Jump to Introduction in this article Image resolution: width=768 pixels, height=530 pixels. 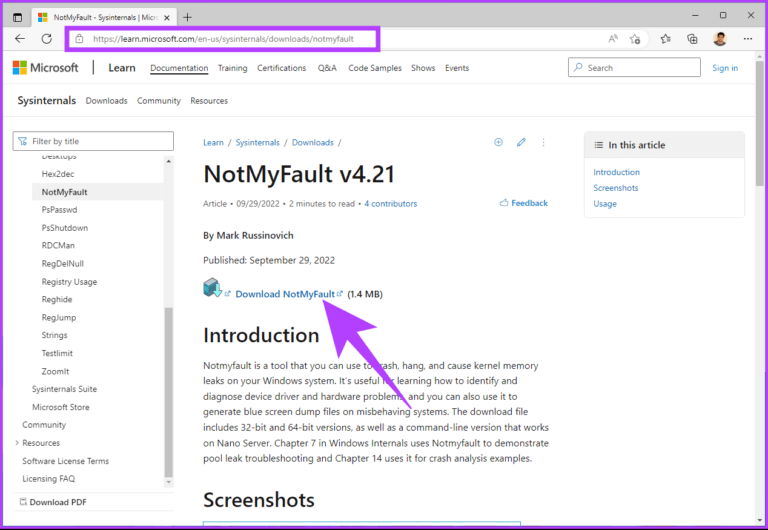pyautogui.click(x=616, y=172)
